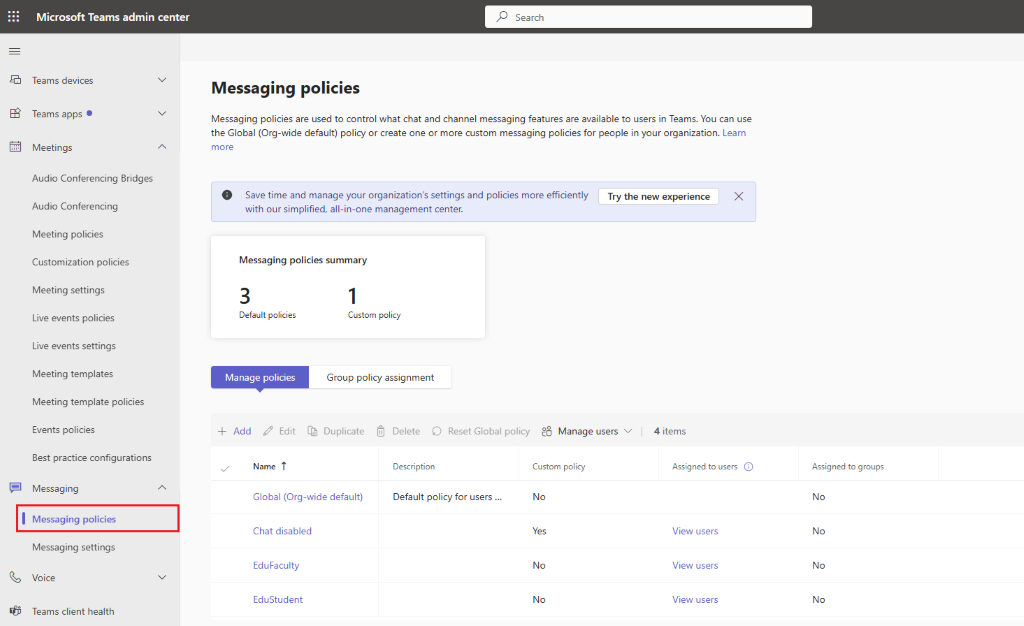Click the info icon in the banner

coord(227,195)
